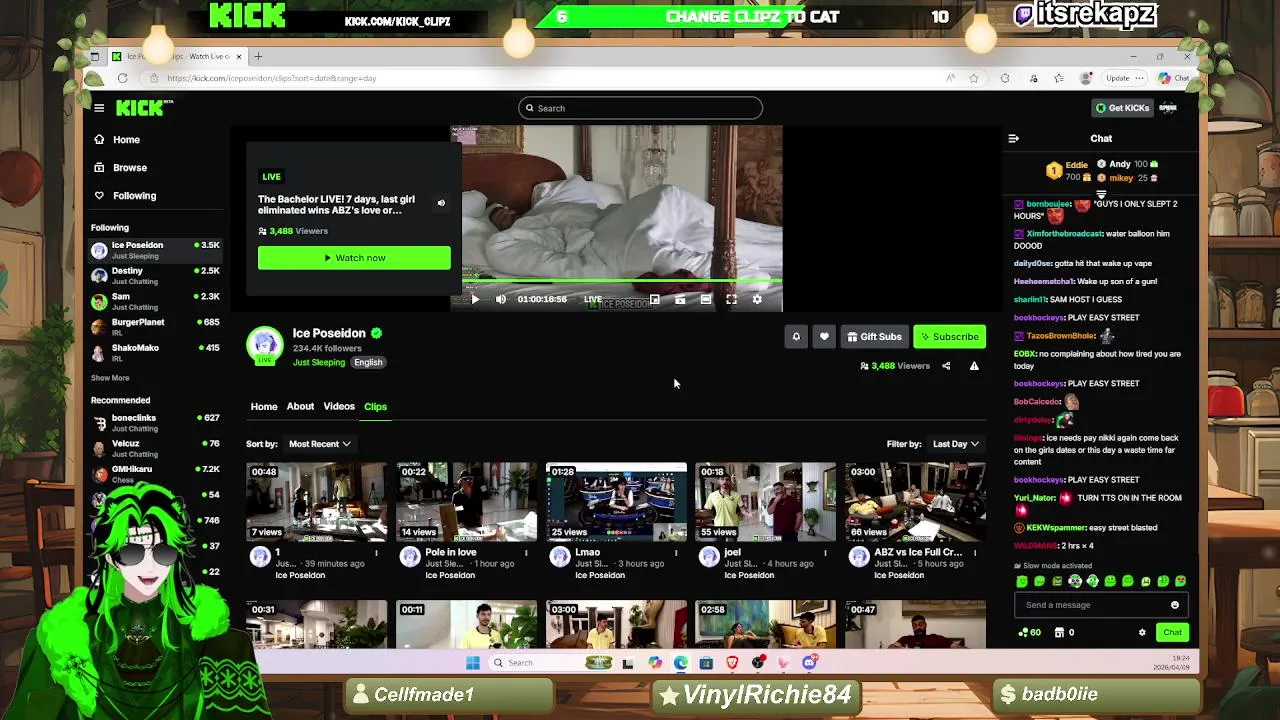
Task: Toggle the notification bell for Ice Poseidon
Action: (x=796, y=337)
